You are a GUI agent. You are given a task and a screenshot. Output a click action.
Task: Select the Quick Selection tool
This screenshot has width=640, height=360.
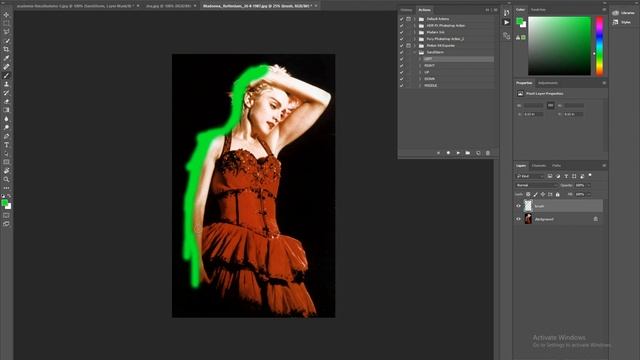[x=6, y=40]
